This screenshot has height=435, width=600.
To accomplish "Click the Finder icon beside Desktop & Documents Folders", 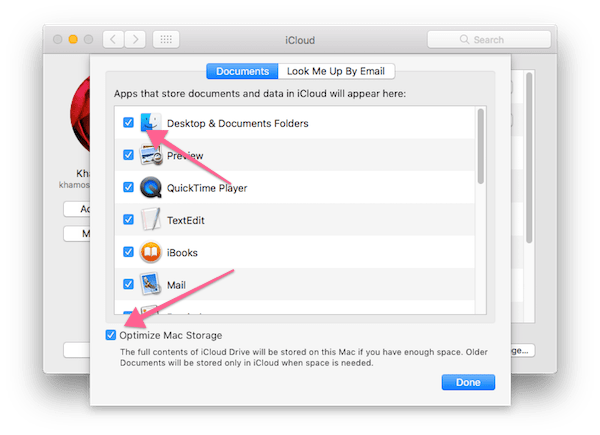I will tap(150, 122).
